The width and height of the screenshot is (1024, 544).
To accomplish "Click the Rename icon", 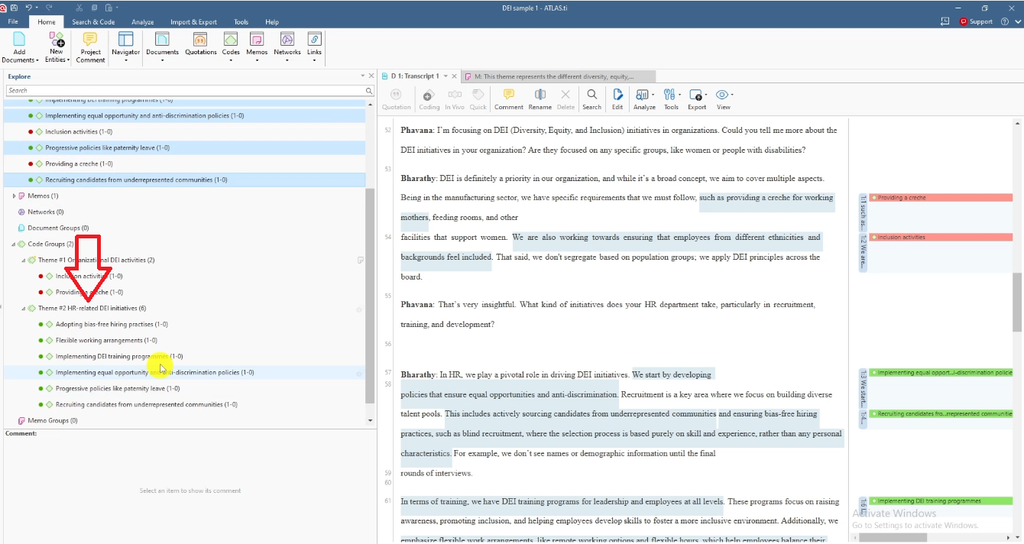I will click(x=539, y=99).
